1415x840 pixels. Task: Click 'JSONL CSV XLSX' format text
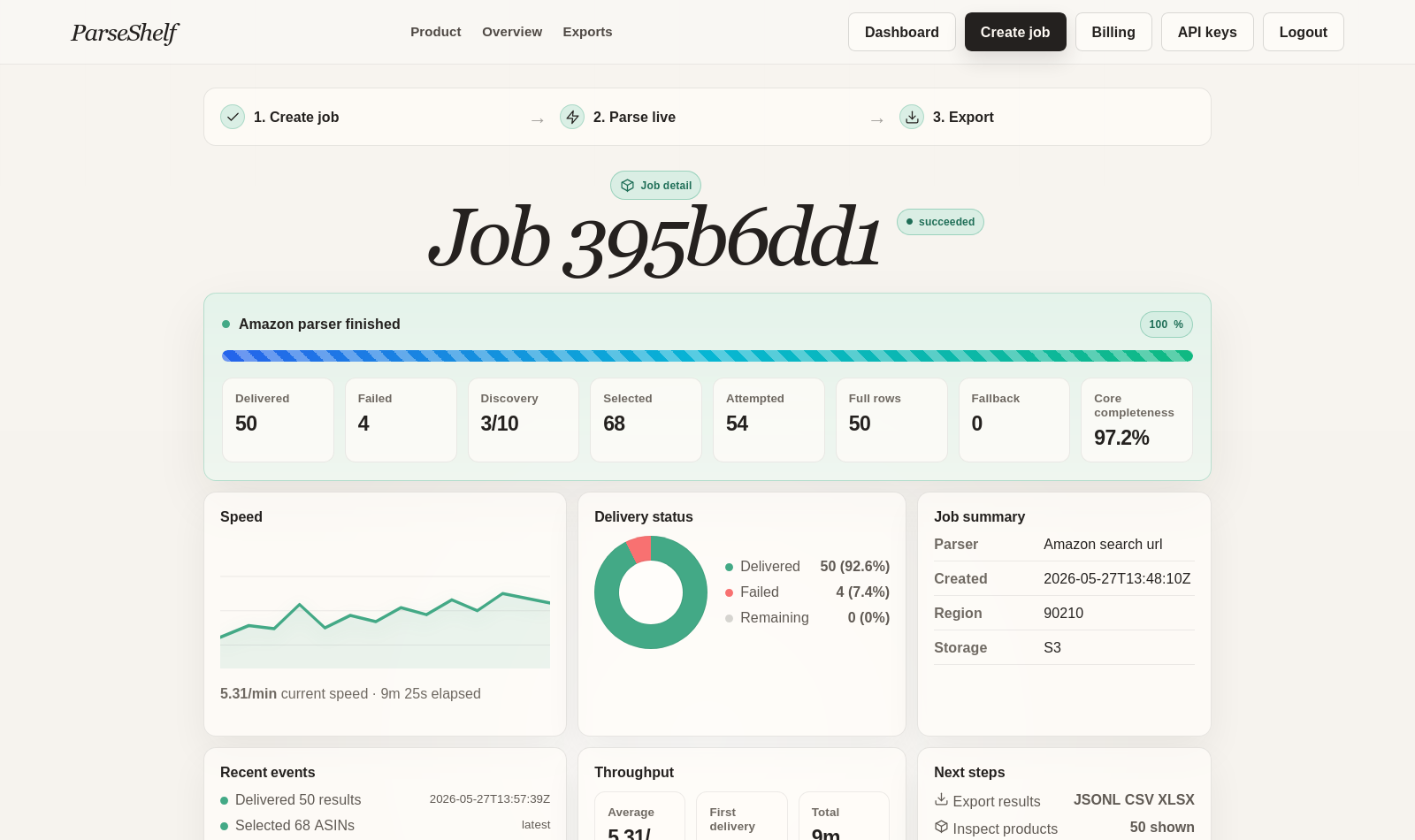click(x=1134, y=800)
